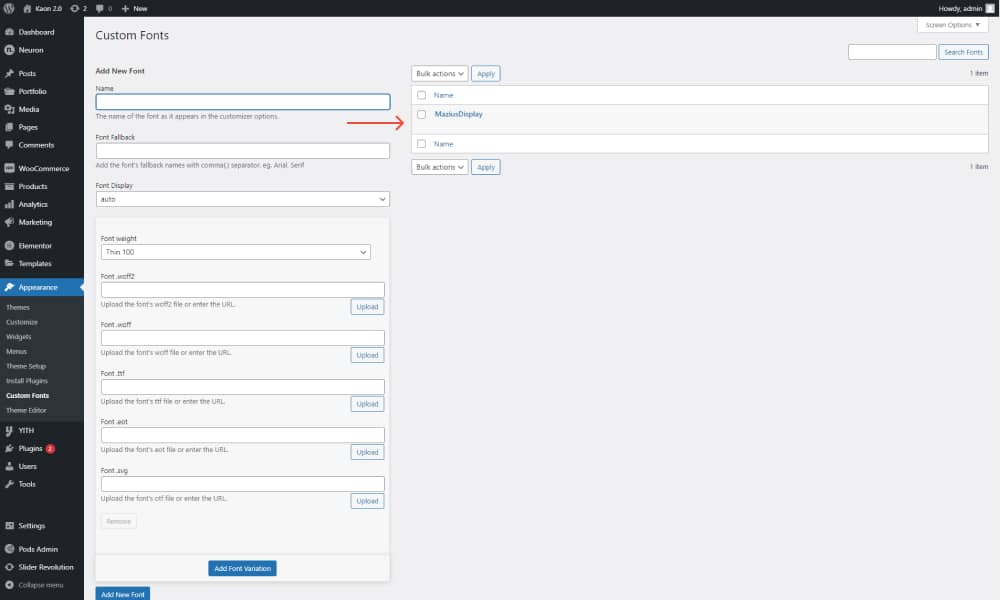
Task: Toggle the select-all checkbox in table header
Action: coord(421,95)
